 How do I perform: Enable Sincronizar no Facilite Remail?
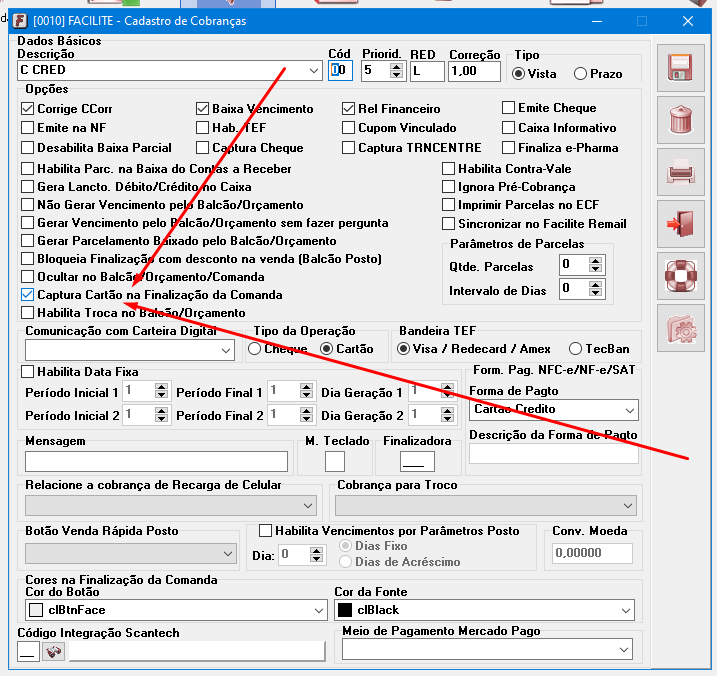[449, 224]
